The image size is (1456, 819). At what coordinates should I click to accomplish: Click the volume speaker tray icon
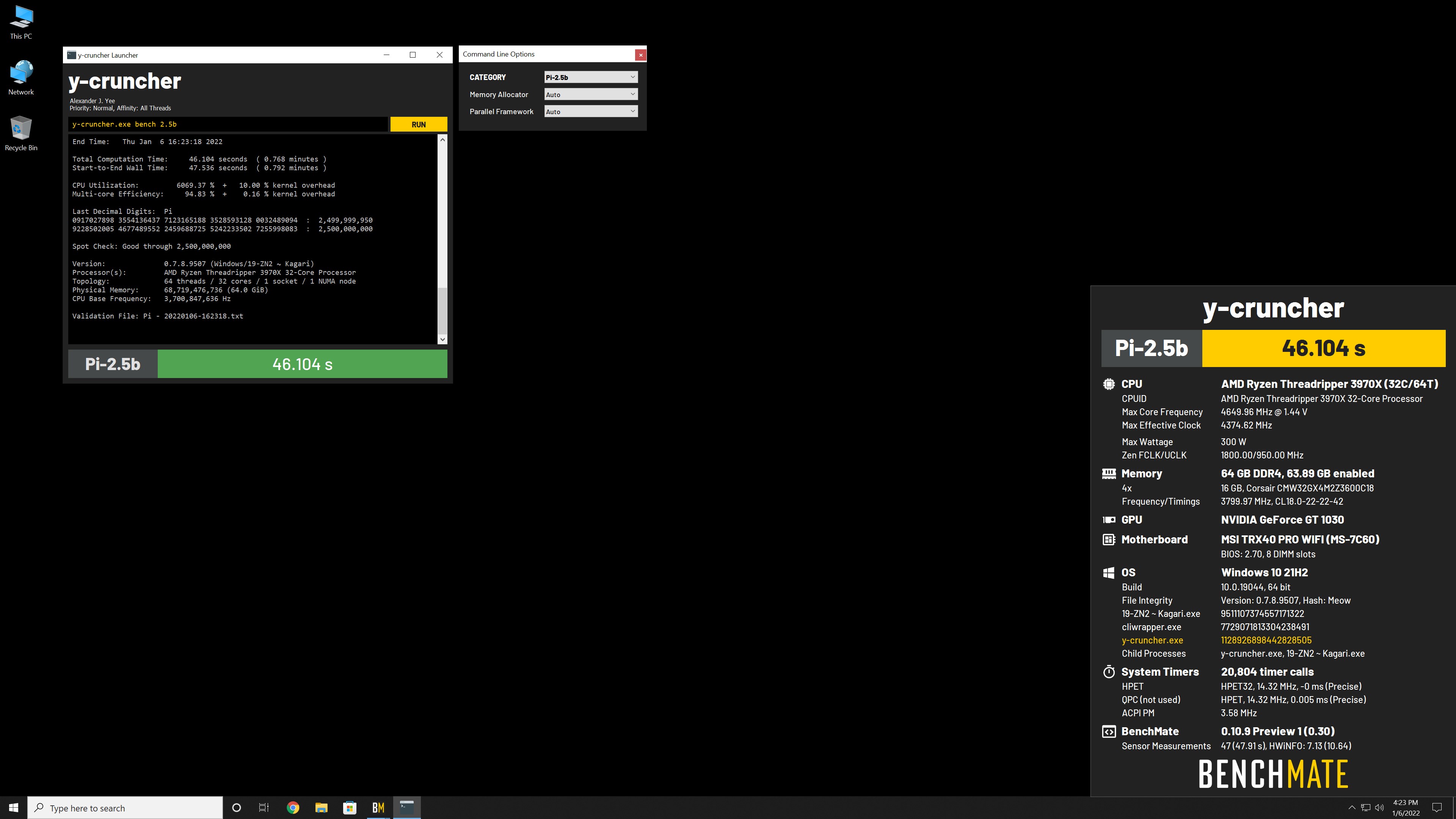pos(1380,808)
